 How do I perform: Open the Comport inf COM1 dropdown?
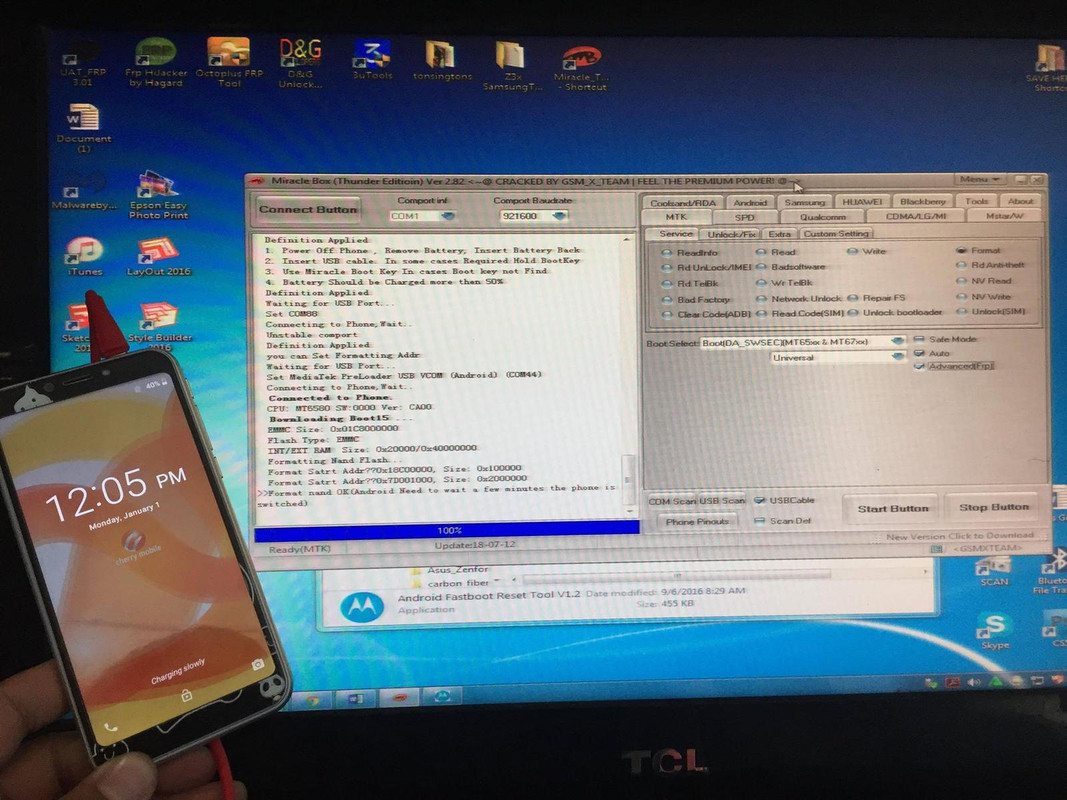point(422,216)
